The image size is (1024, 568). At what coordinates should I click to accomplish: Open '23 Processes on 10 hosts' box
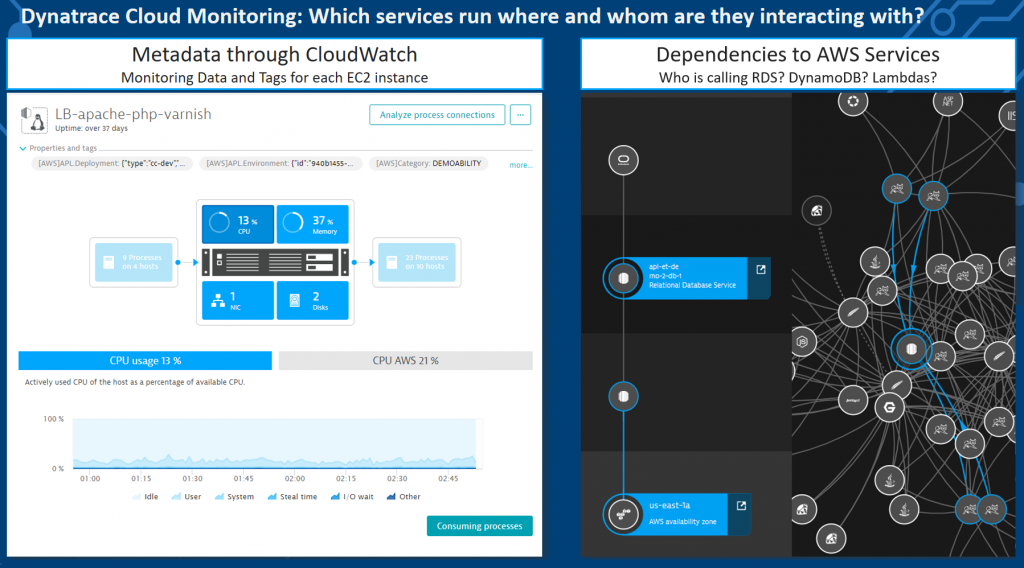tap(417, 262)
